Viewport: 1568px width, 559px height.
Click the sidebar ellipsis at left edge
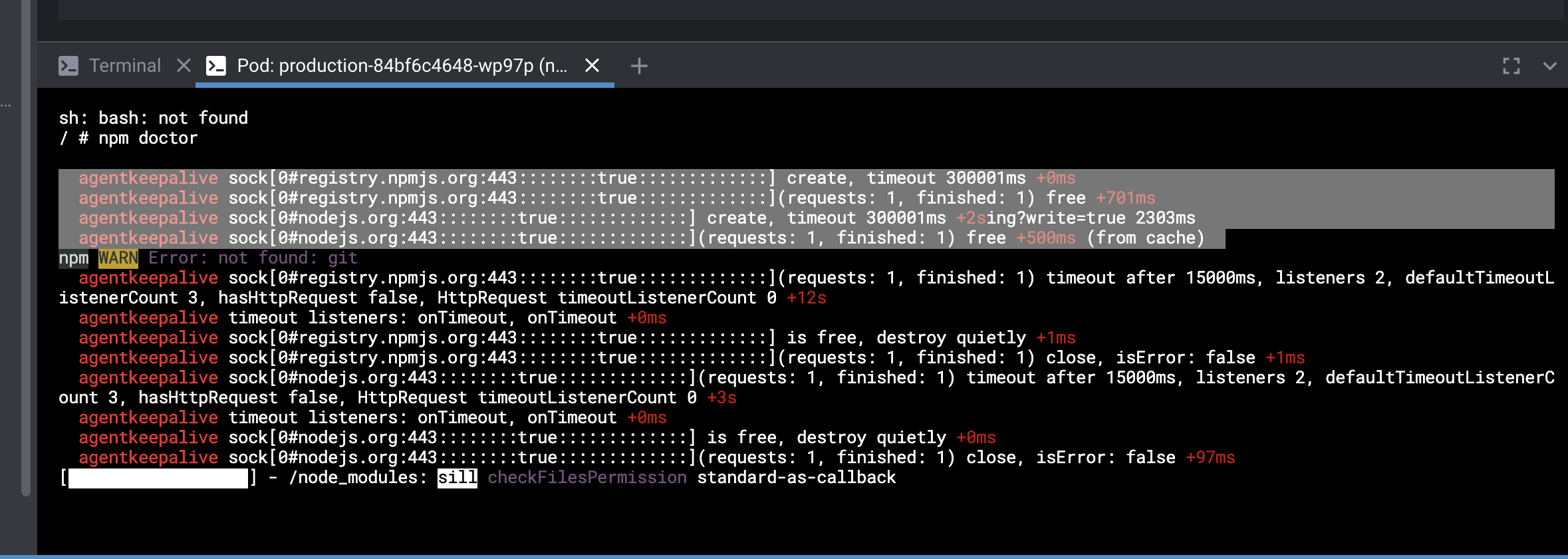(5, 105)
